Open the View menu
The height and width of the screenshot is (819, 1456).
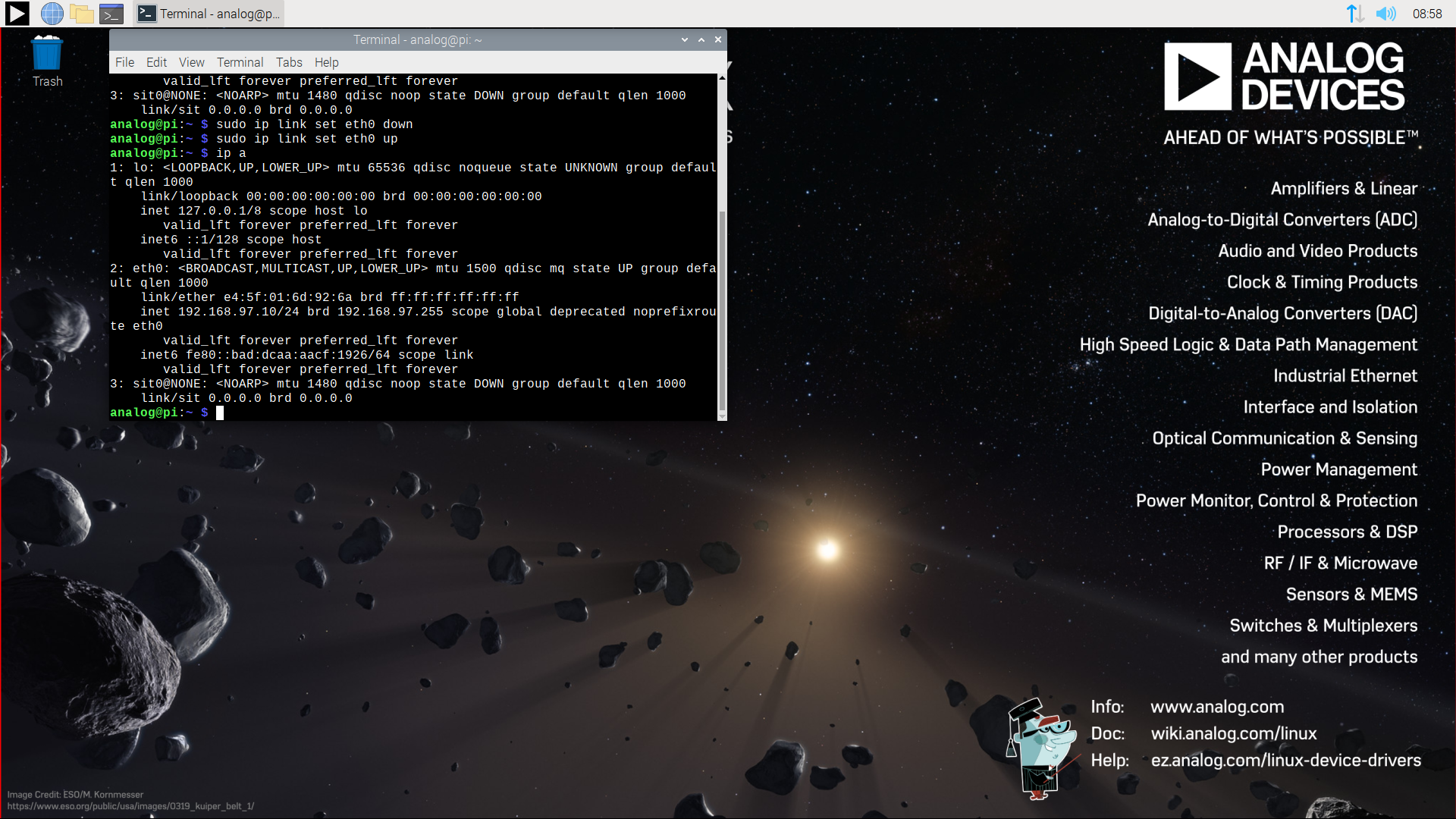(191, 62)
